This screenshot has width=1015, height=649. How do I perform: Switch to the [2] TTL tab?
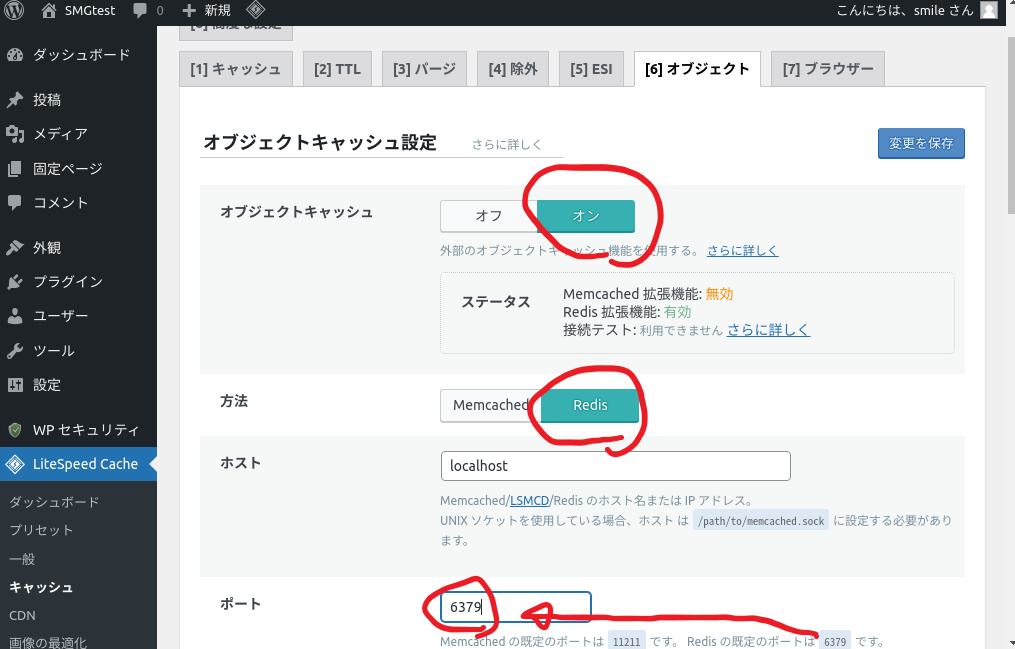337,69
